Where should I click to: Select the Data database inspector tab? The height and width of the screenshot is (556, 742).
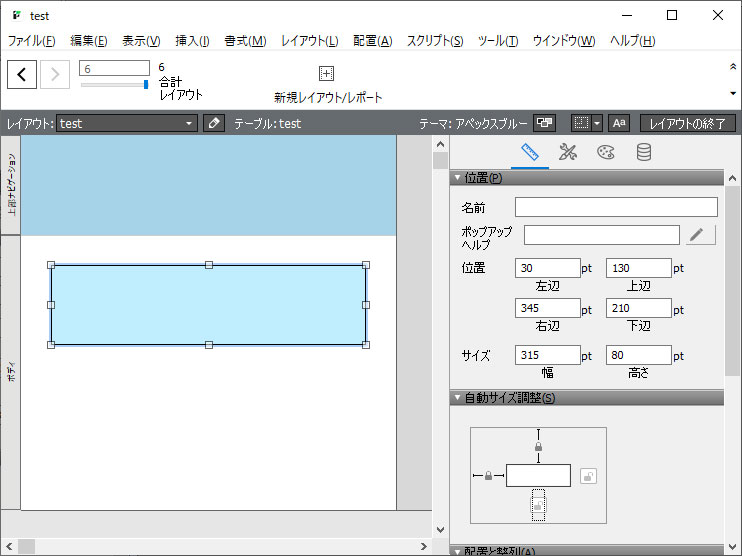(x=644, y=152)
